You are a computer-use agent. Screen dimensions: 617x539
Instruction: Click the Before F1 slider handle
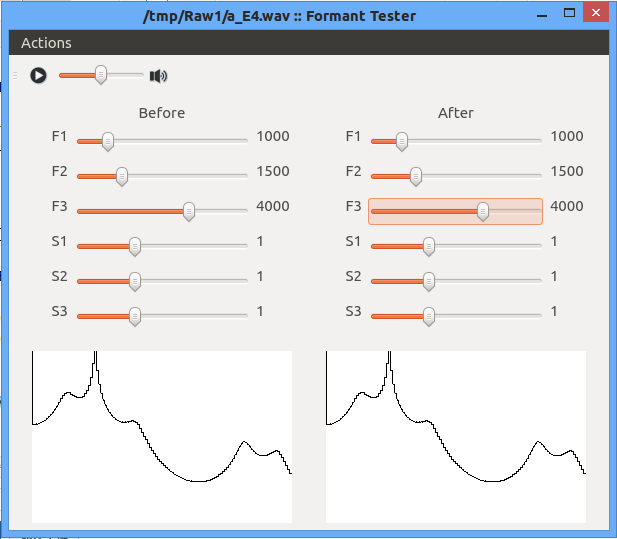coord(108,142)
